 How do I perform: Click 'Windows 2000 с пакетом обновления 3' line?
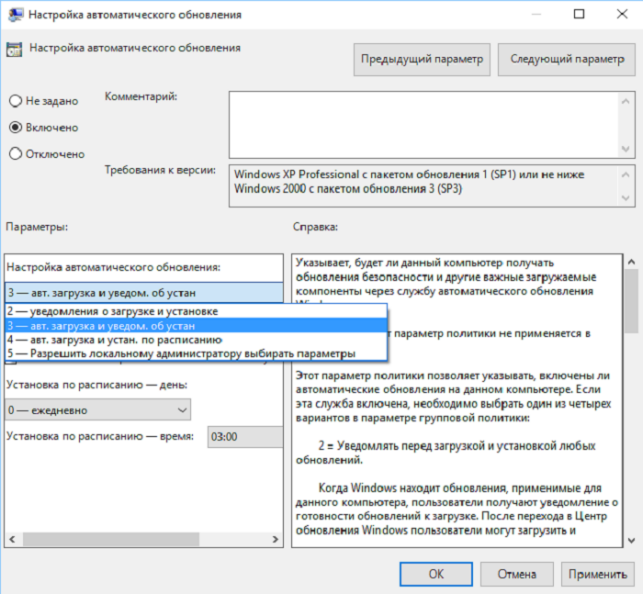coord(348,189)
